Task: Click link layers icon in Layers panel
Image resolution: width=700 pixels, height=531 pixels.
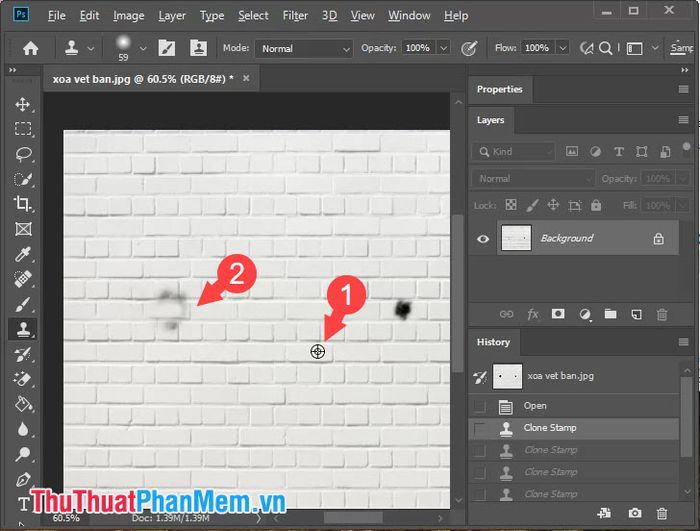Action: (x=506, y=314)
